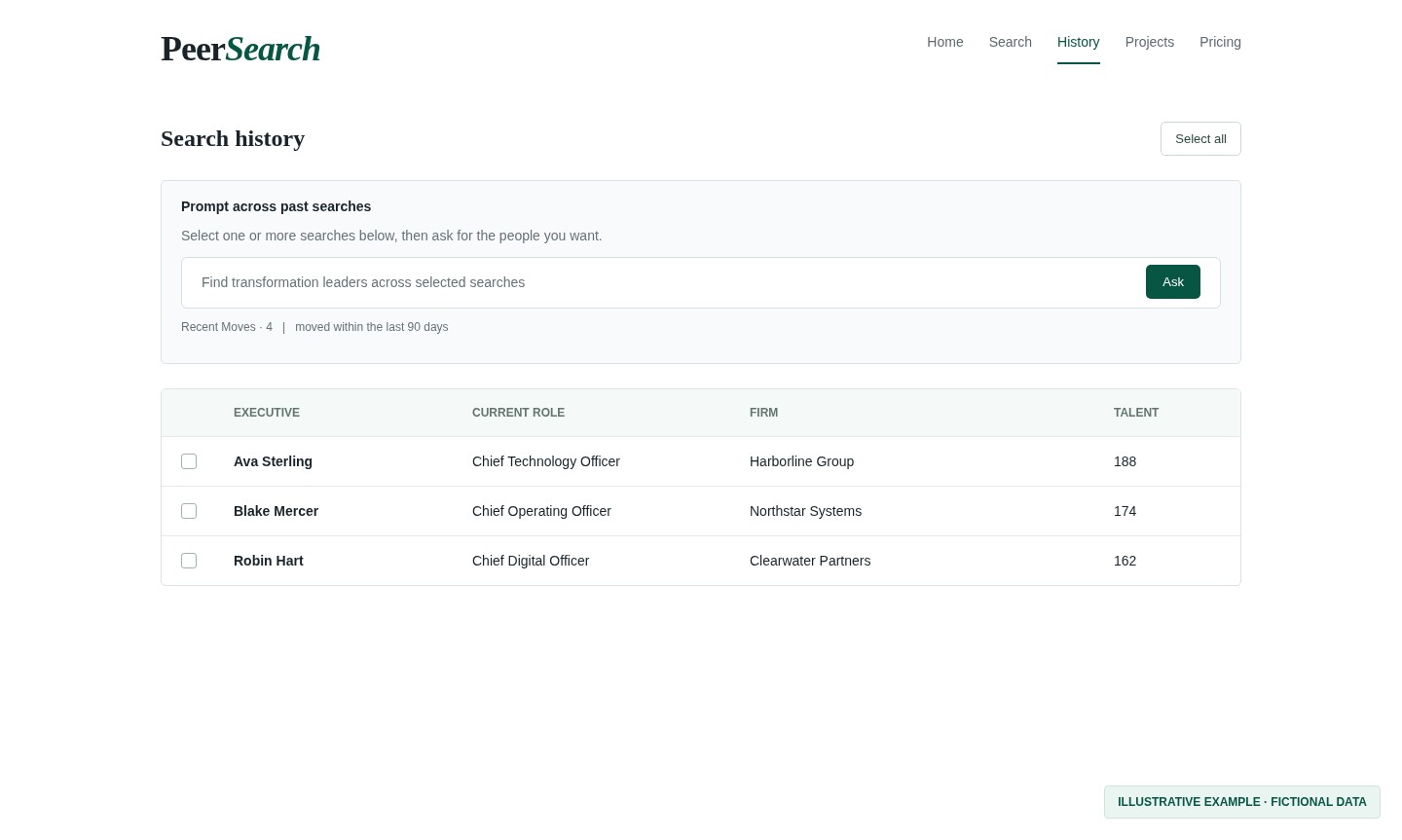
Task: Tick the checkbox for Ava Sterling
Action: point(189,461)
